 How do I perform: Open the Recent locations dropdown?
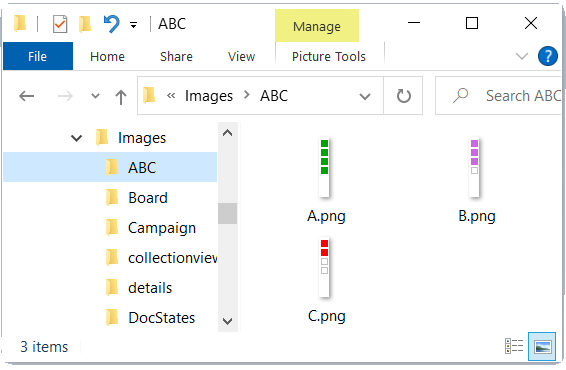[x=95, y=96]
